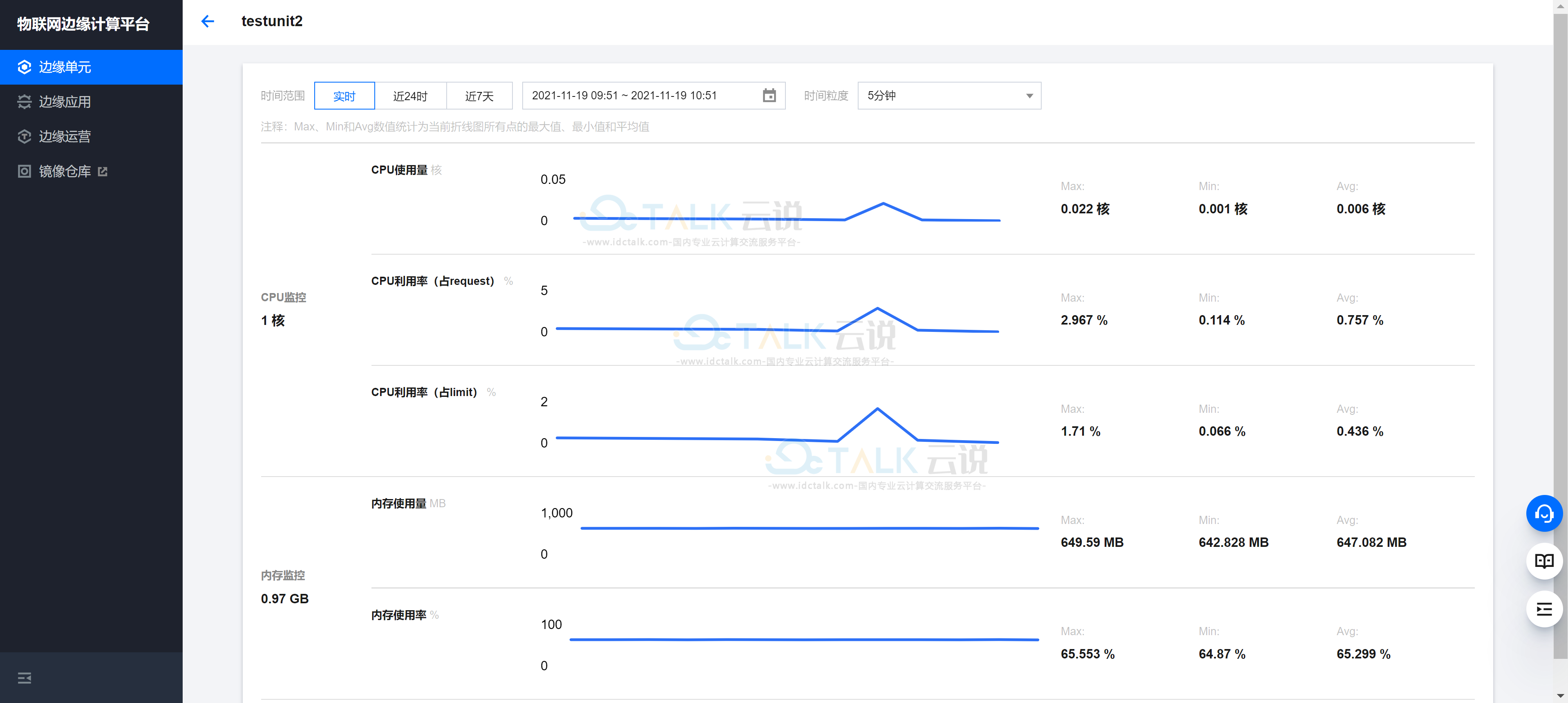Click the 边缘应用 sidebar icon
The image size is (1568, 703).
coord(25,102)
